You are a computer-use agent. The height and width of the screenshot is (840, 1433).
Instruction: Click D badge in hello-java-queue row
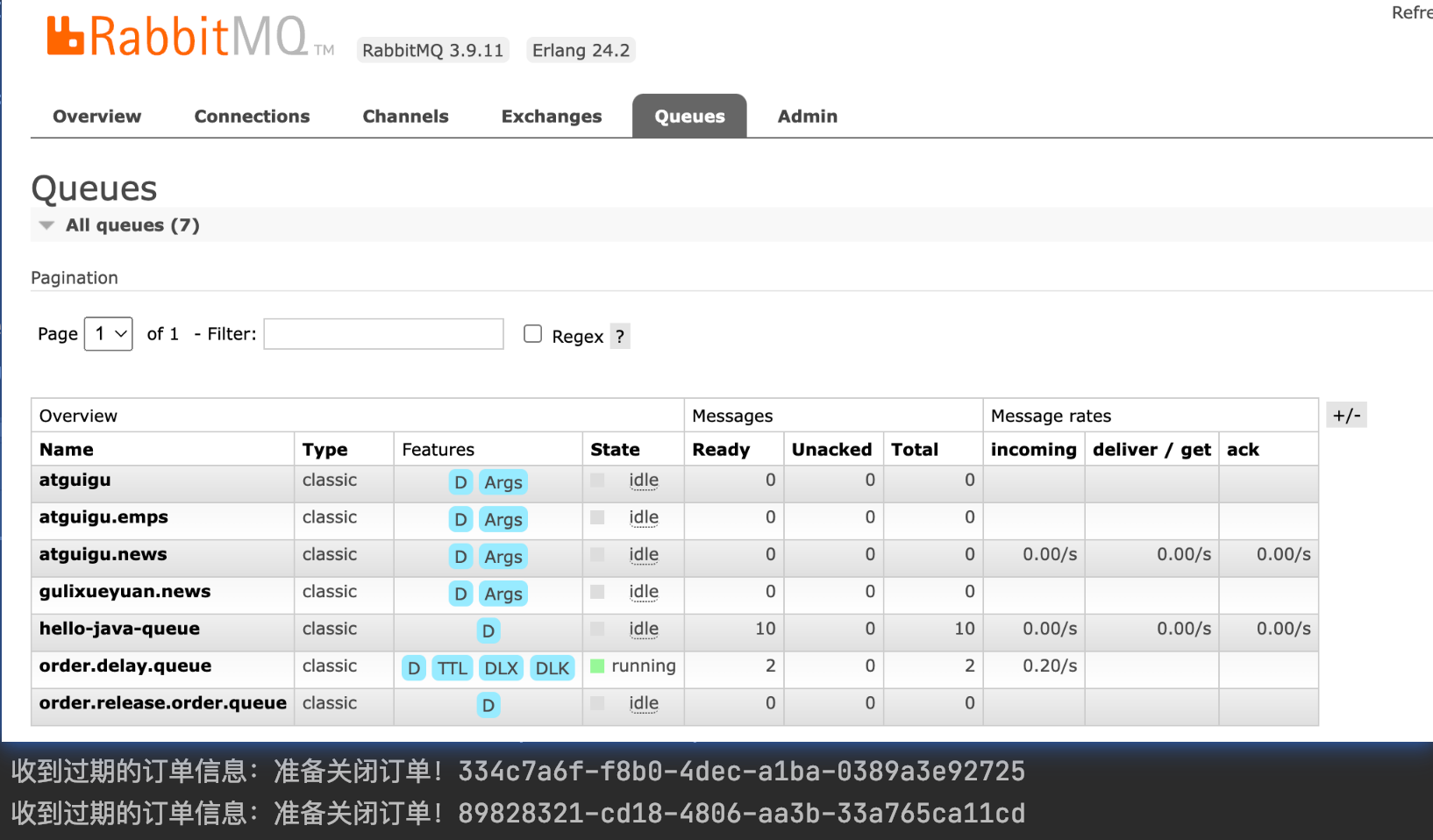[x=488, y=630]
